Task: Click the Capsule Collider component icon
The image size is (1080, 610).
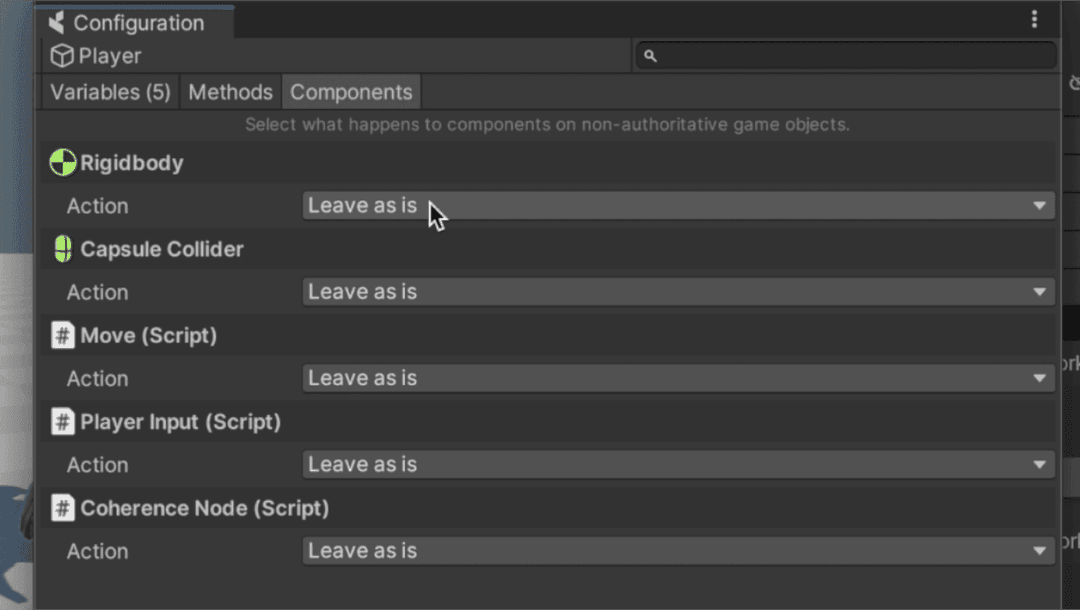Action: [63, 249]
